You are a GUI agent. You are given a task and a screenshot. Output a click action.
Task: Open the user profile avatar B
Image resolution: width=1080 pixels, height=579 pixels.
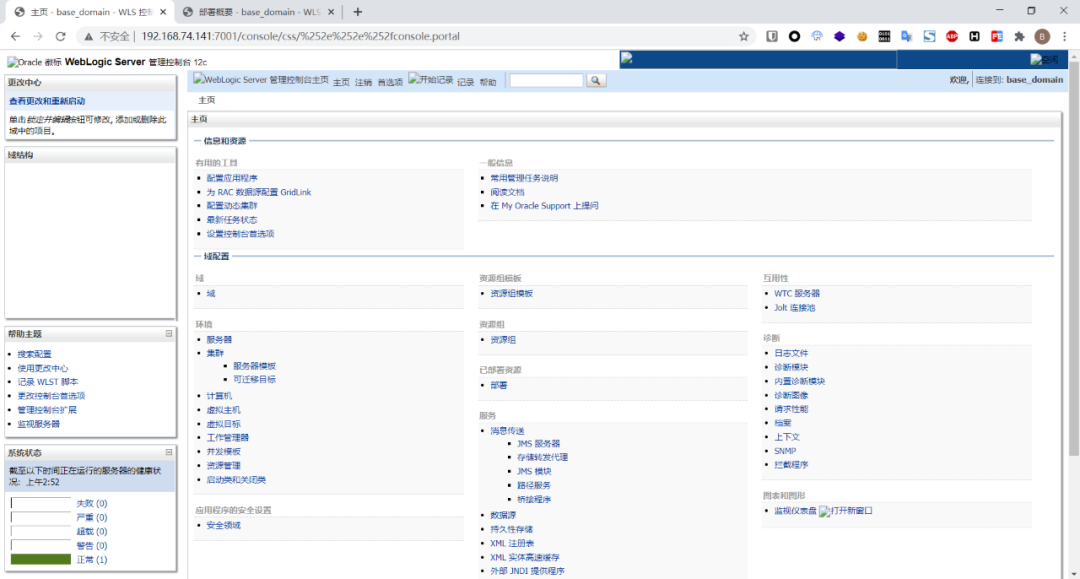coord(1042,36)
